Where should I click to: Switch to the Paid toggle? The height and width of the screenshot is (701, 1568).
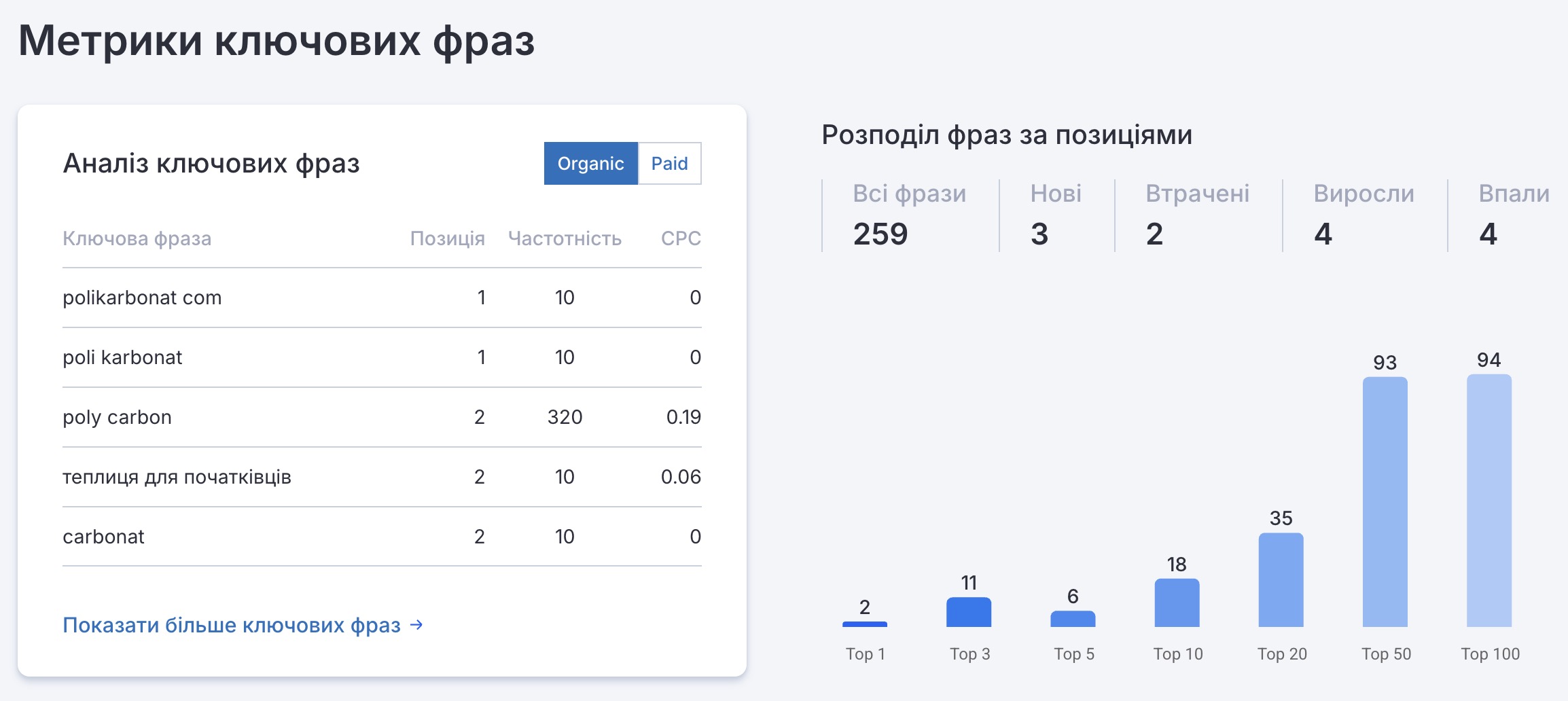[x=669, y=164]
